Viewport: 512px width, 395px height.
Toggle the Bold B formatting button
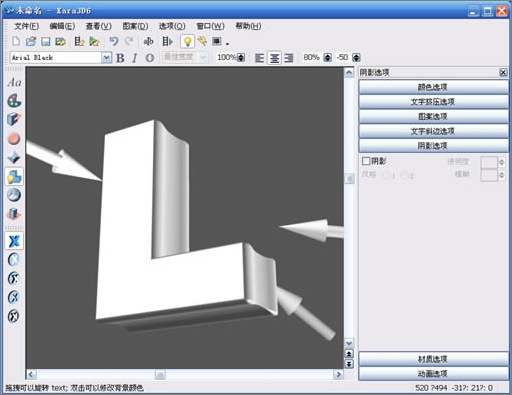click(x=120, y=58)
